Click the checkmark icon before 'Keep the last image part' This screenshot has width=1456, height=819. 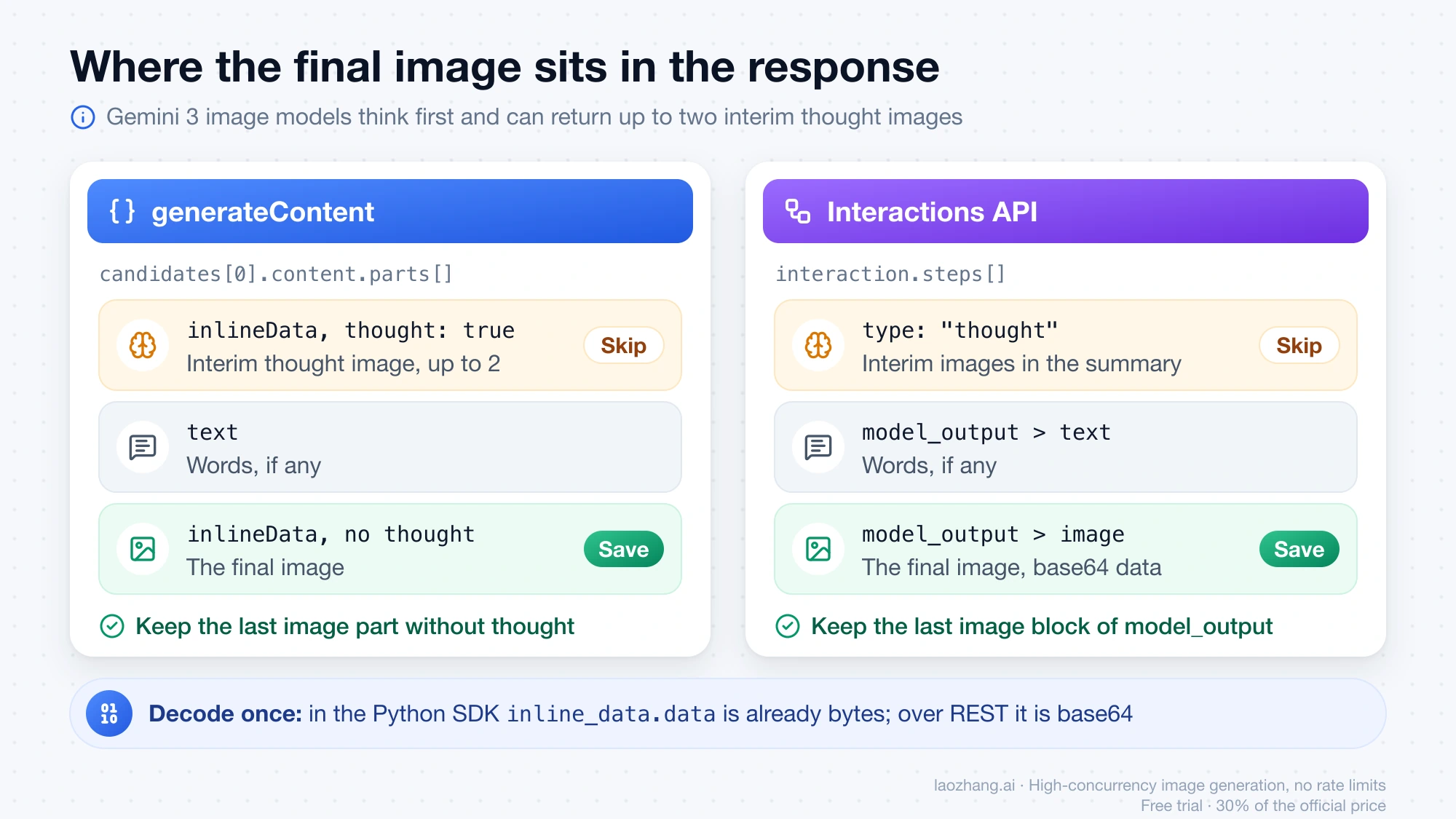[112, 626]
